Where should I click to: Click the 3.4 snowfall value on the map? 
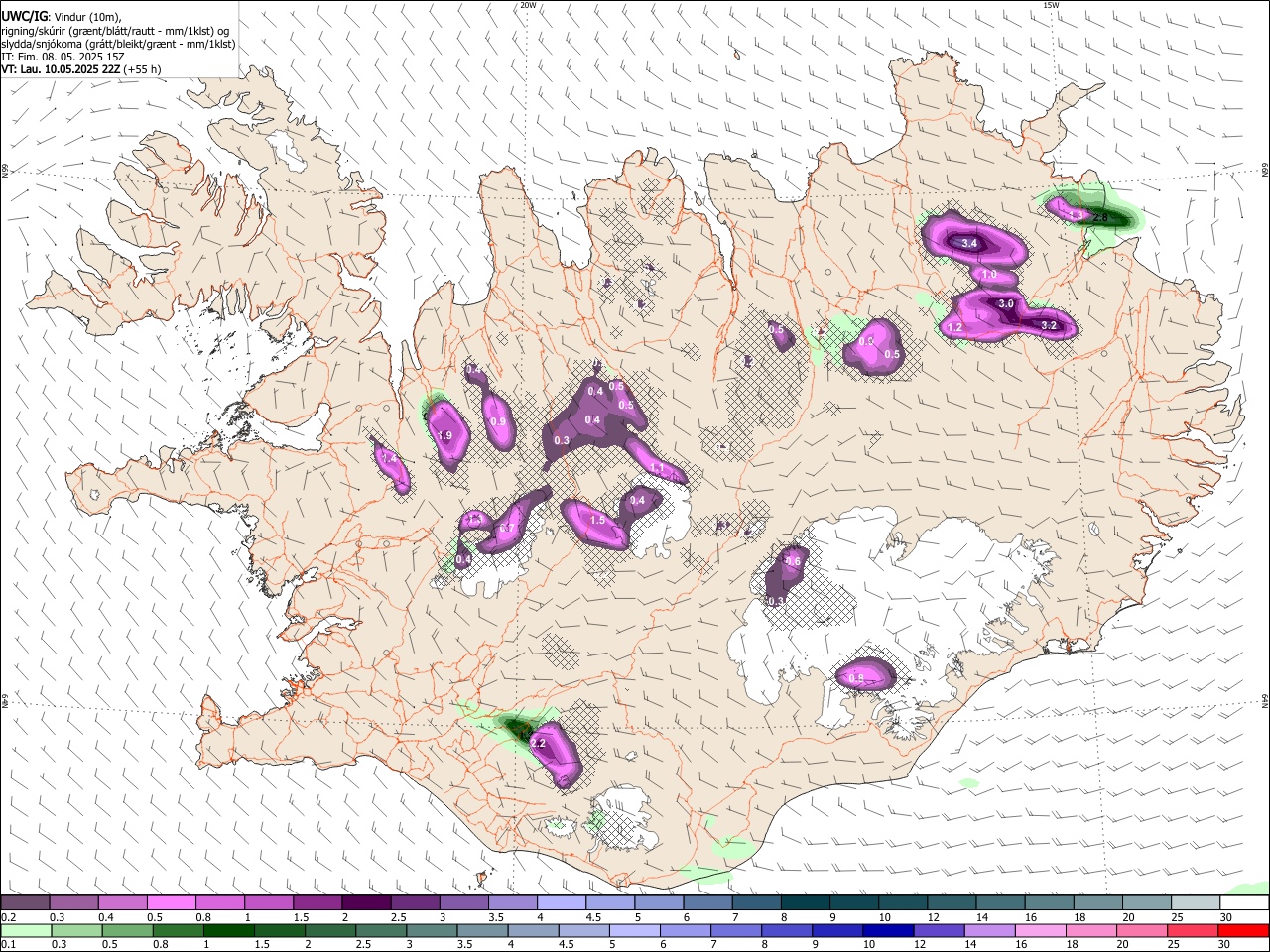tap(969, 243)
